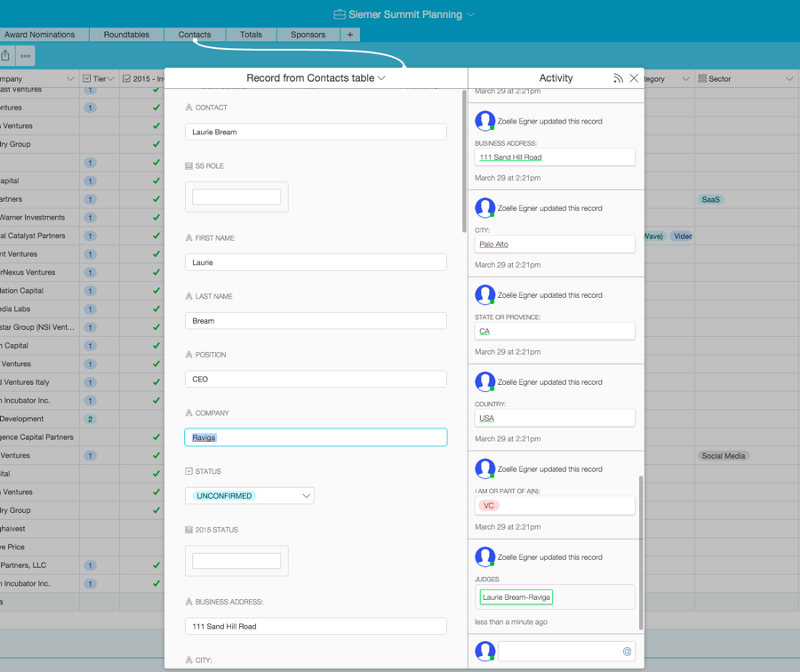
Task: Click the comment input box in Activity
Action: 566,651
